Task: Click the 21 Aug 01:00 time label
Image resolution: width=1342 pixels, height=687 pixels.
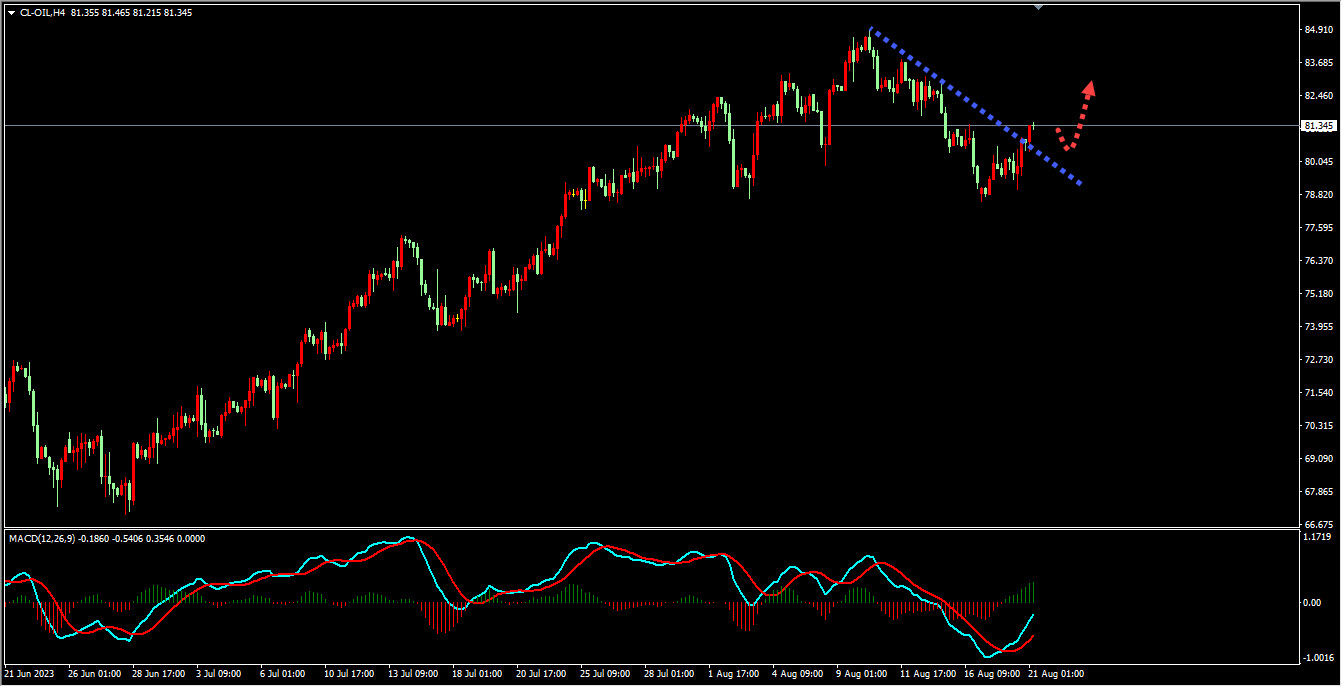Action: (x=1055, y=674)
